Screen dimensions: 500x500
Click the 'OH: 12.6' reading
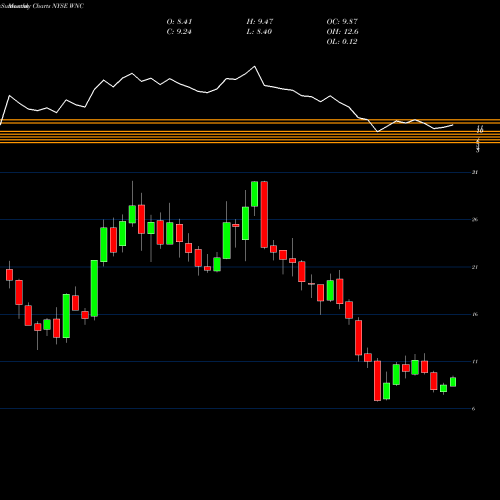point(342,32)
